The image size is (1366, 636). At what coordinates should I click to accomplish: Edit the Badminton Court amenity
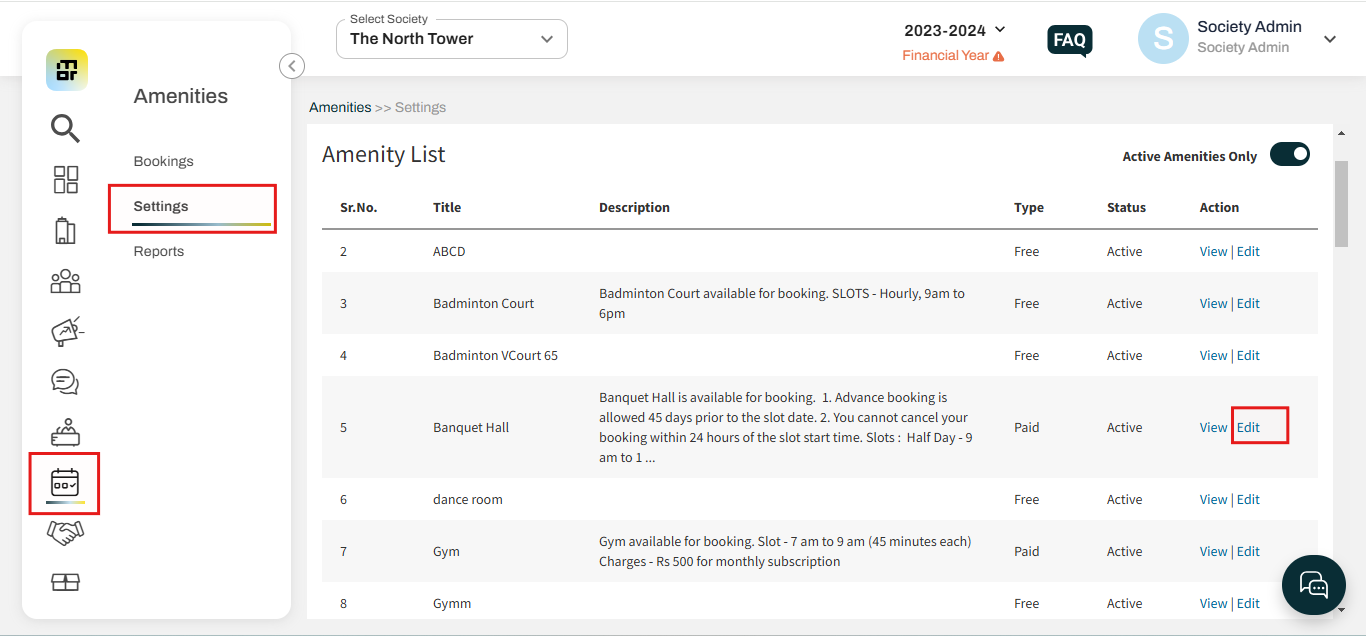[1248, 303]
